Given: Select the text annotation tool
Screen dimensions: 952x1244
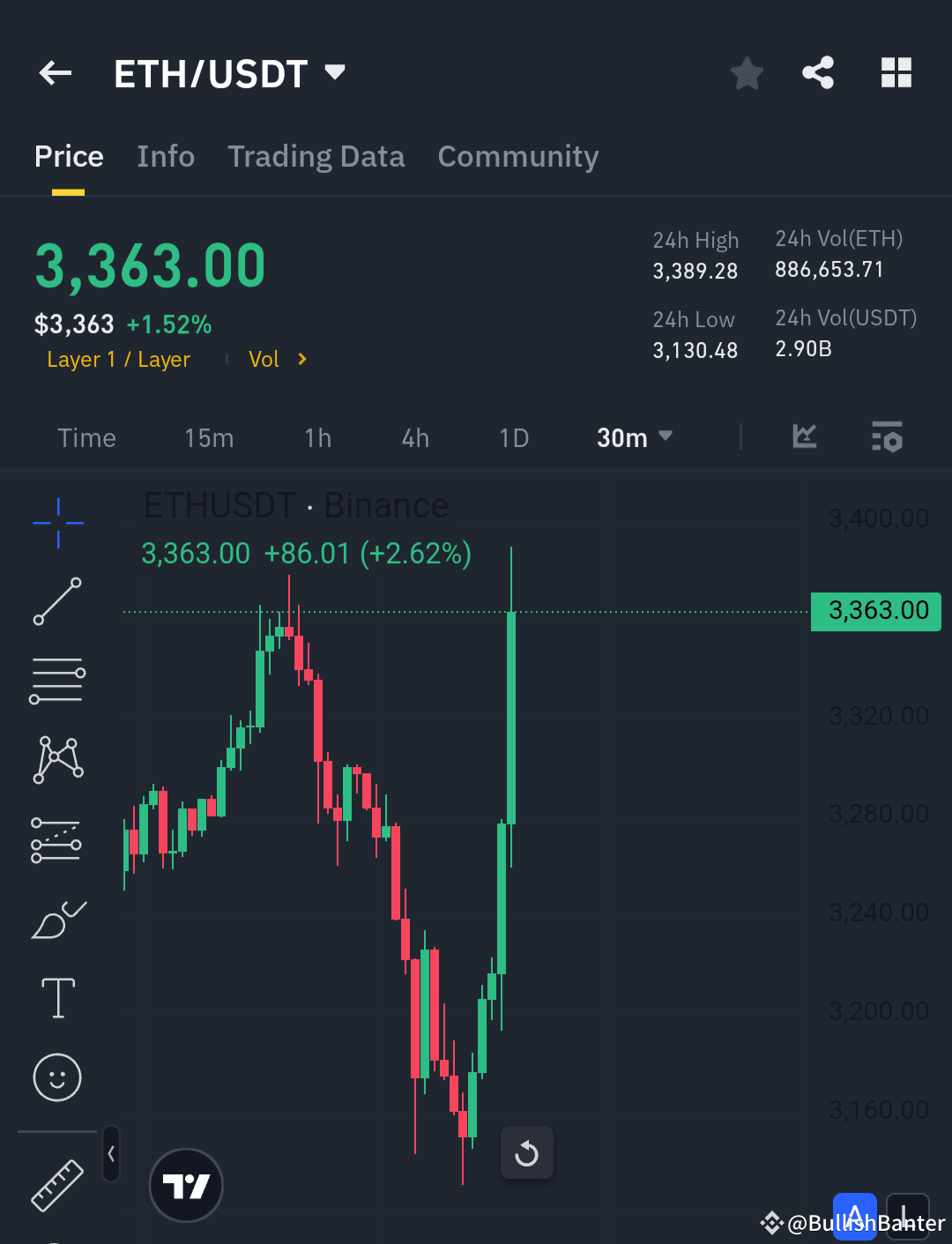Looking at the screenshot, I should [56, 998].
